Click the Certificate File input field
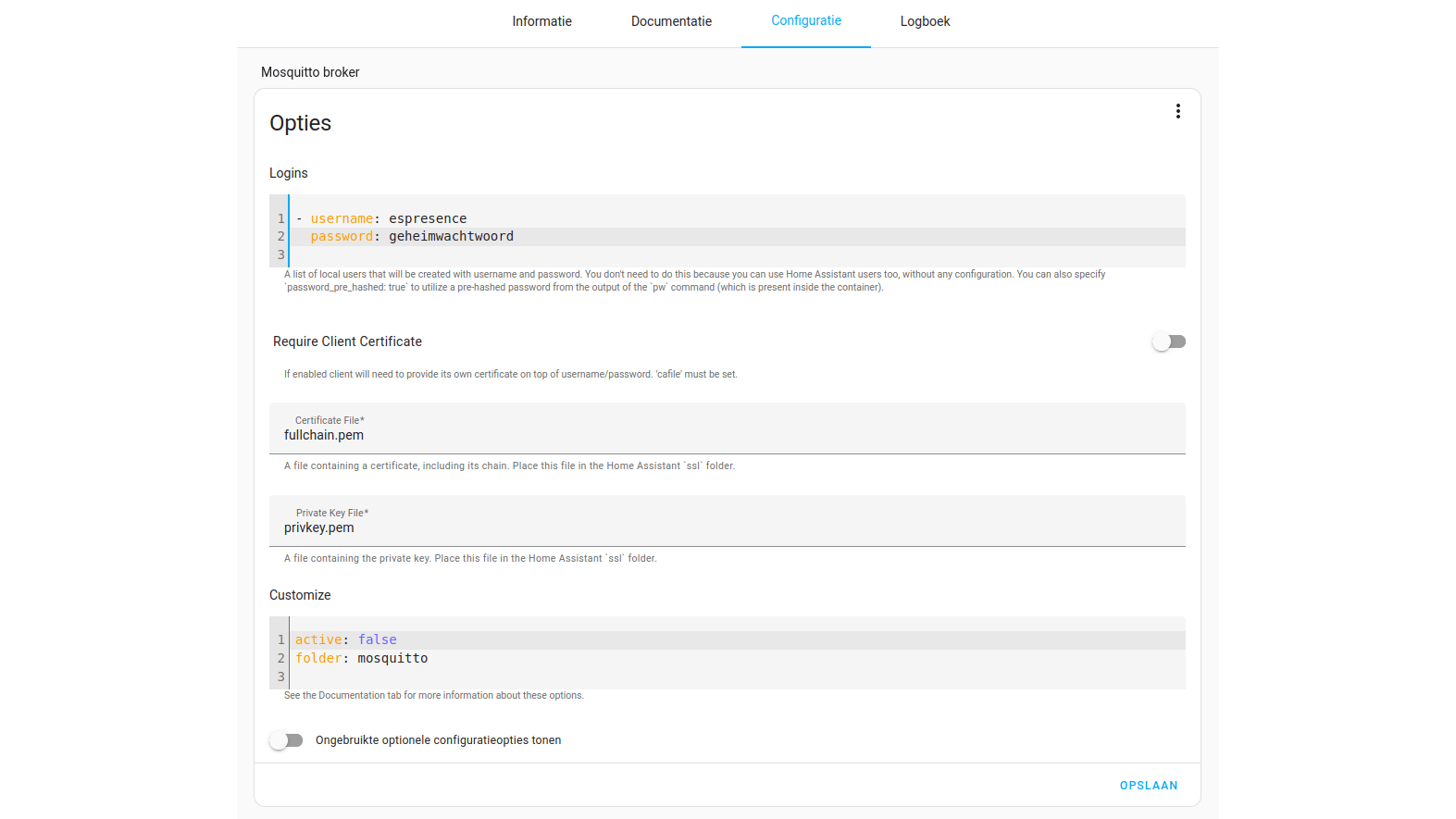Viewport: 1456px width, 819px height. pos(727,435)
